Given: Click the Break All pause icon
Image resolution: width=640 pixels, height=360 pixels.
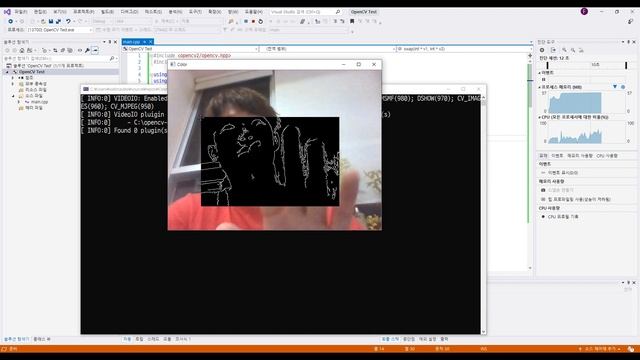Looking at the screenshot, I should (x=246, y=21).
